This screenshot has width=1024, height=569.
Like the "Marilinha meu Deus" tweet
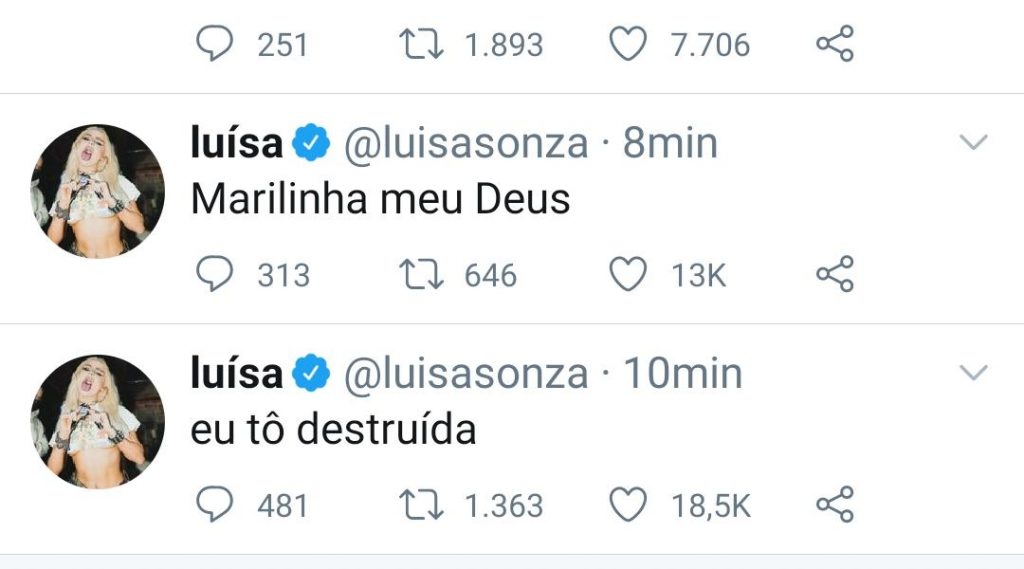[628, 274]
